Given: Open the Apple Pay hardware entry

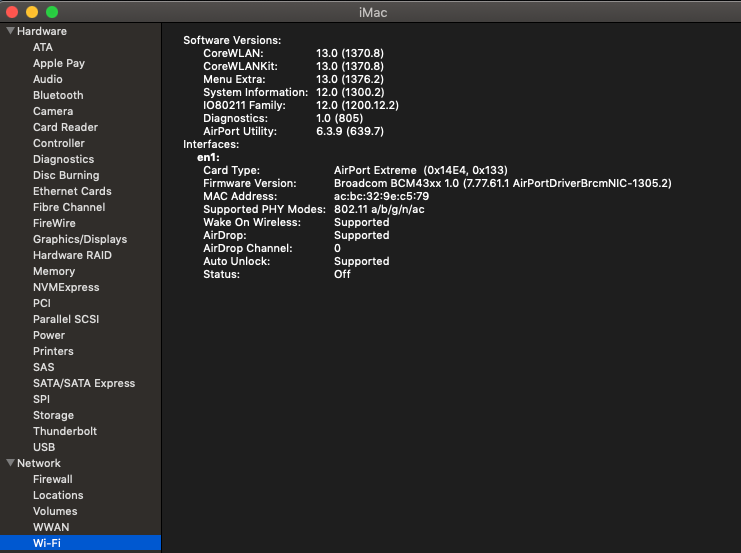Looking at the screenshot, I should point(59,63).
